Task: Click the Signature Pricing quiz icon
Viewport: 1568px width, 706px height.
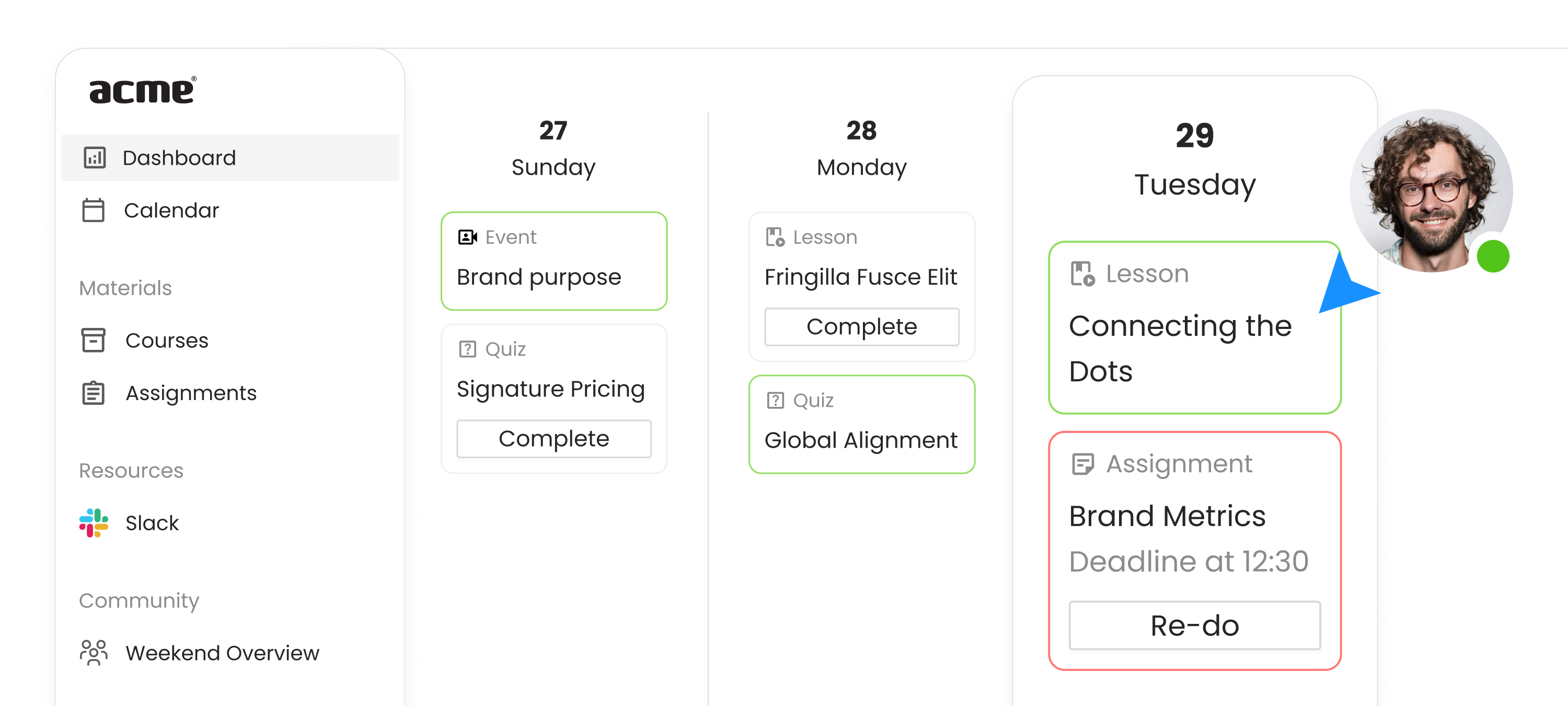Action: [x=467, y=349]
